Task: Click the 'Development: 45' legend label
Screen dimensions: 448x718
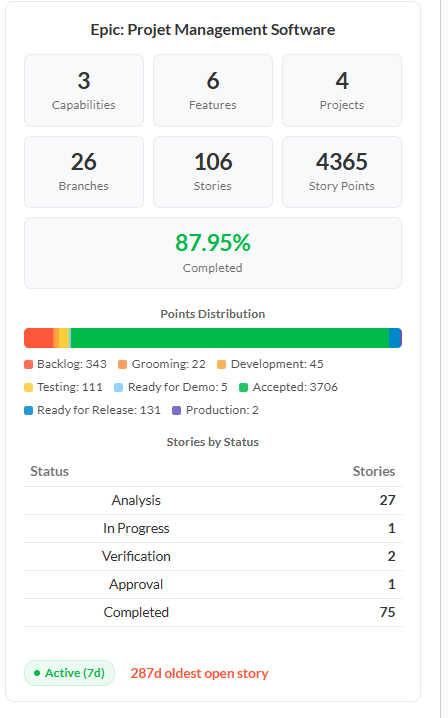Action: click(x=277, y=364)
